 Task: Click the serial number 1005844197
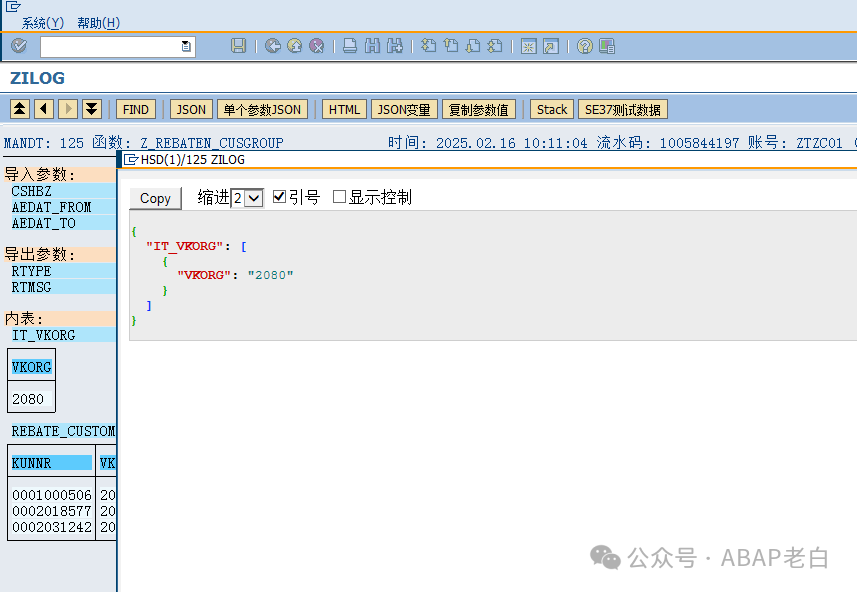pos(699,143)
